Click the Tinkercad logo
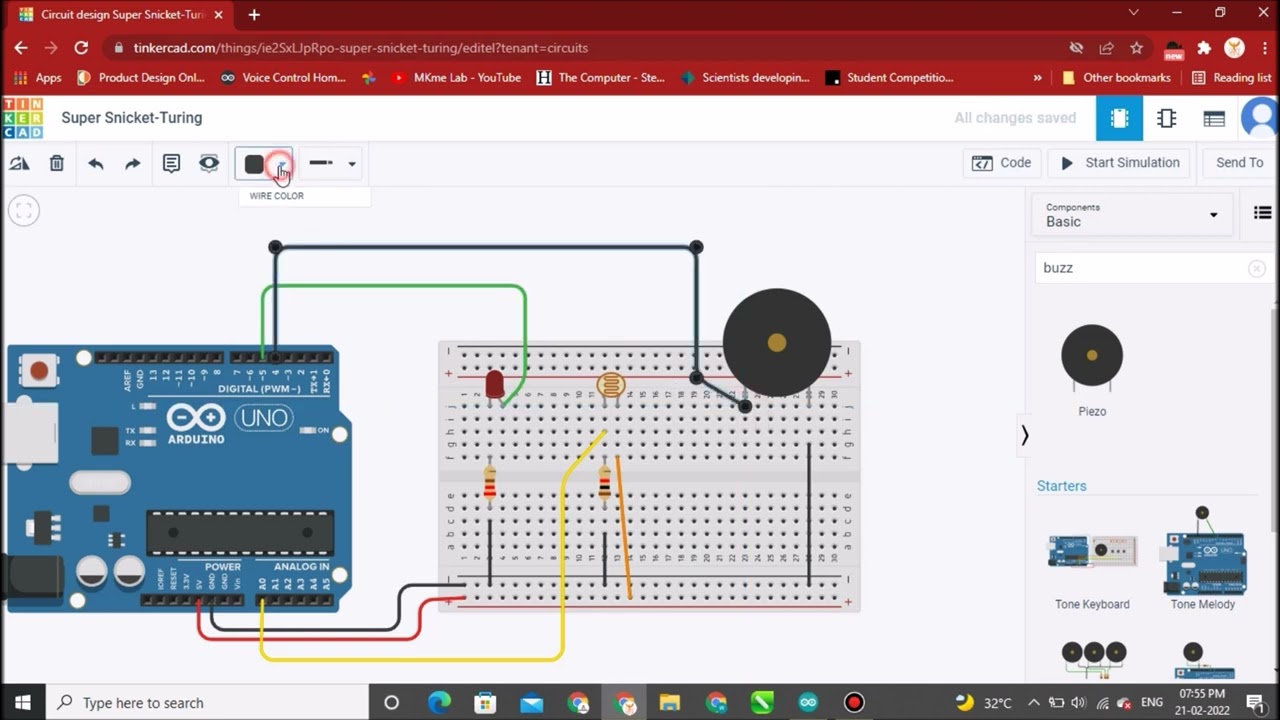1280x720 pixels. (22, 118)
